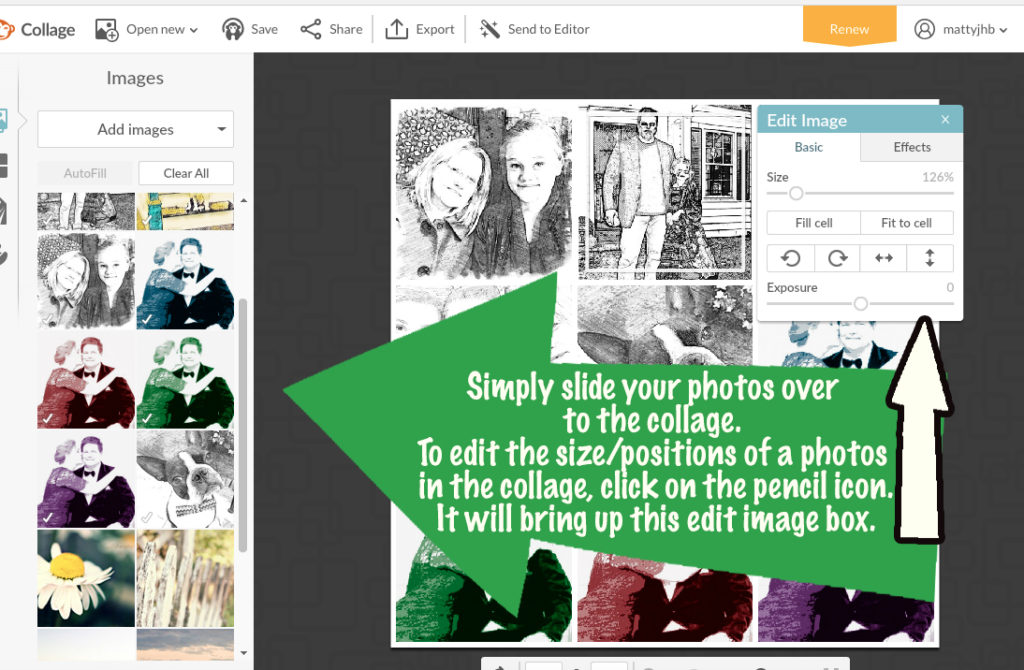Select the teal couple thumbnail
1024x670 pixels.
[185, 281]
